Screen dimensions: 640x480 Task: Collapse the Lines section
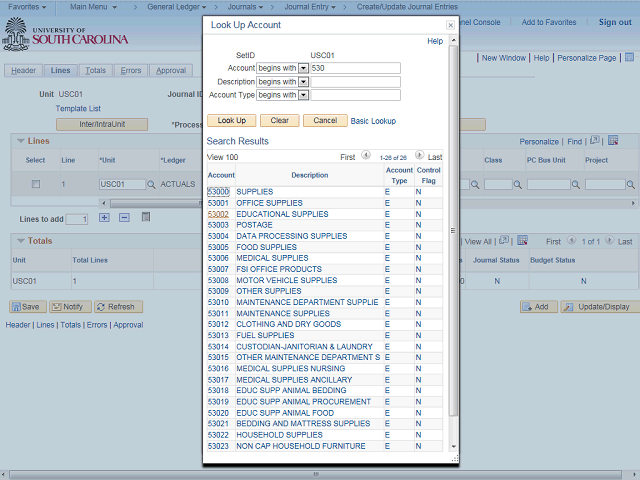coord(19,141)
